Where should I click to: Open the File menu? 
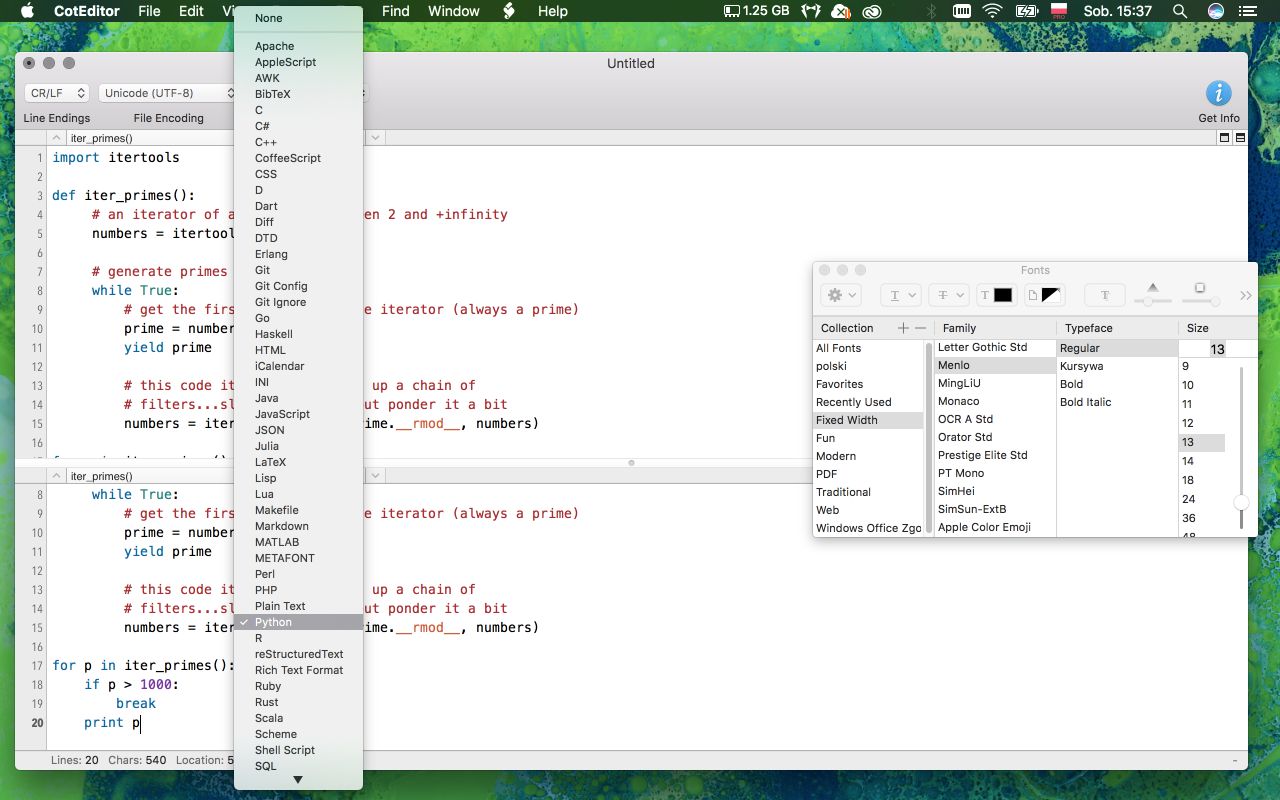click(149, 11)
